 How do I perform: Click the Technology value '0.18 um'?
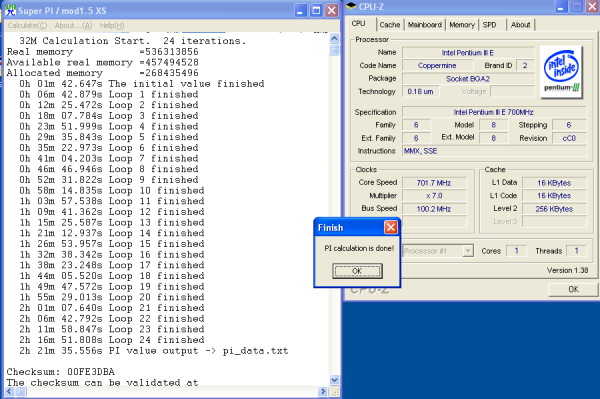[421, 91]
